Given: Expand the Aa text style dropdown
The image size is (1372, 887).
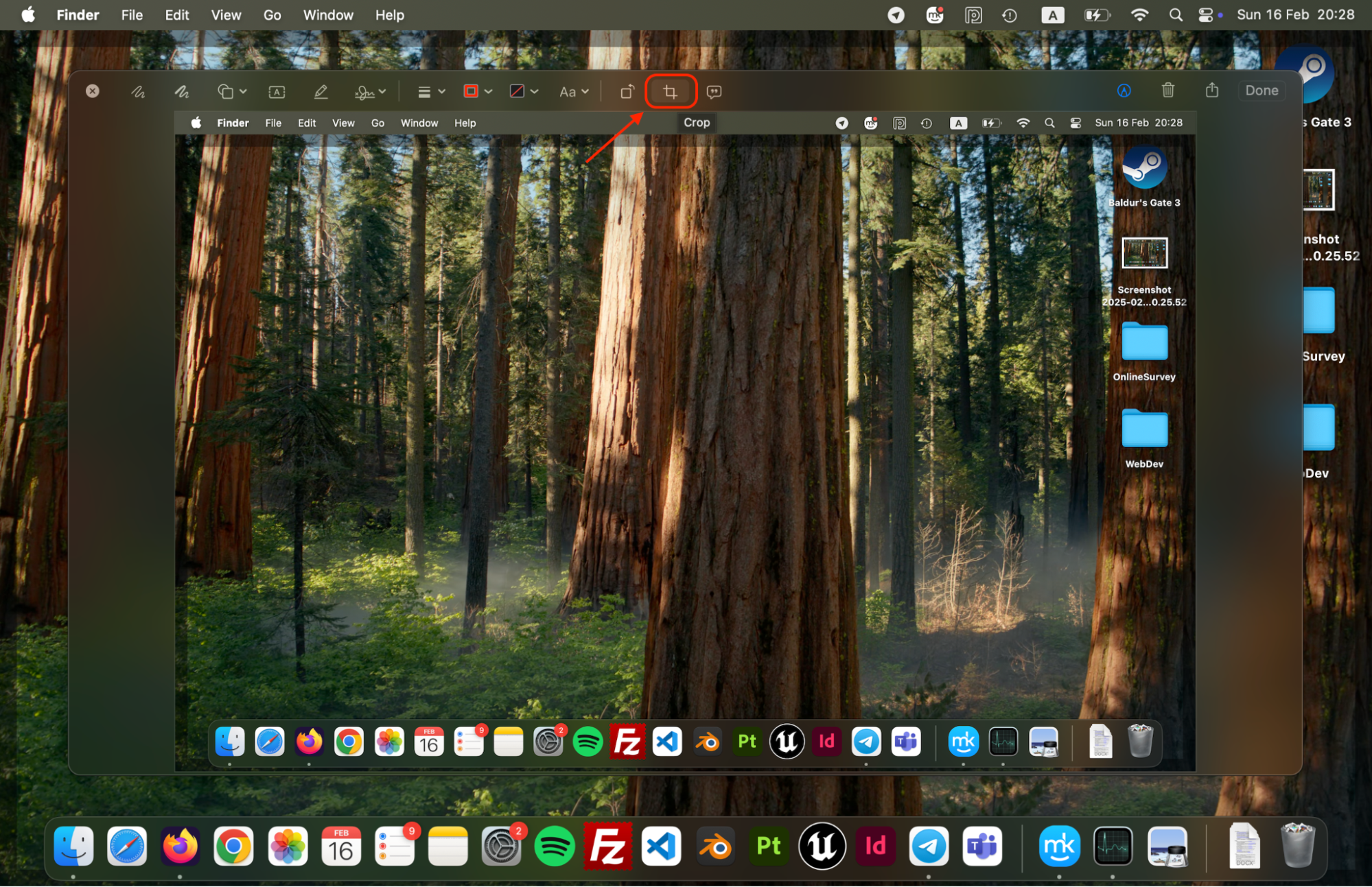Looking at the screenshot, I should coord(574,91).
